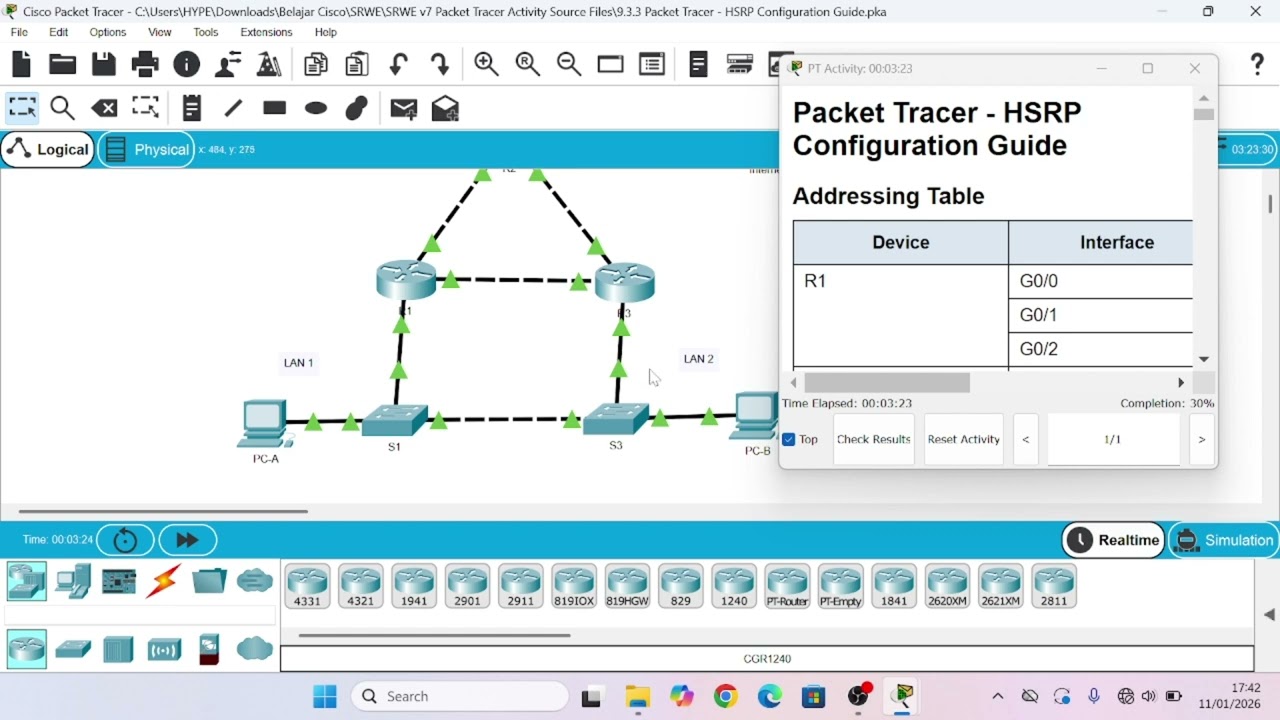
Task: Switch to Simulation mode
Action: click(1224, 540)
